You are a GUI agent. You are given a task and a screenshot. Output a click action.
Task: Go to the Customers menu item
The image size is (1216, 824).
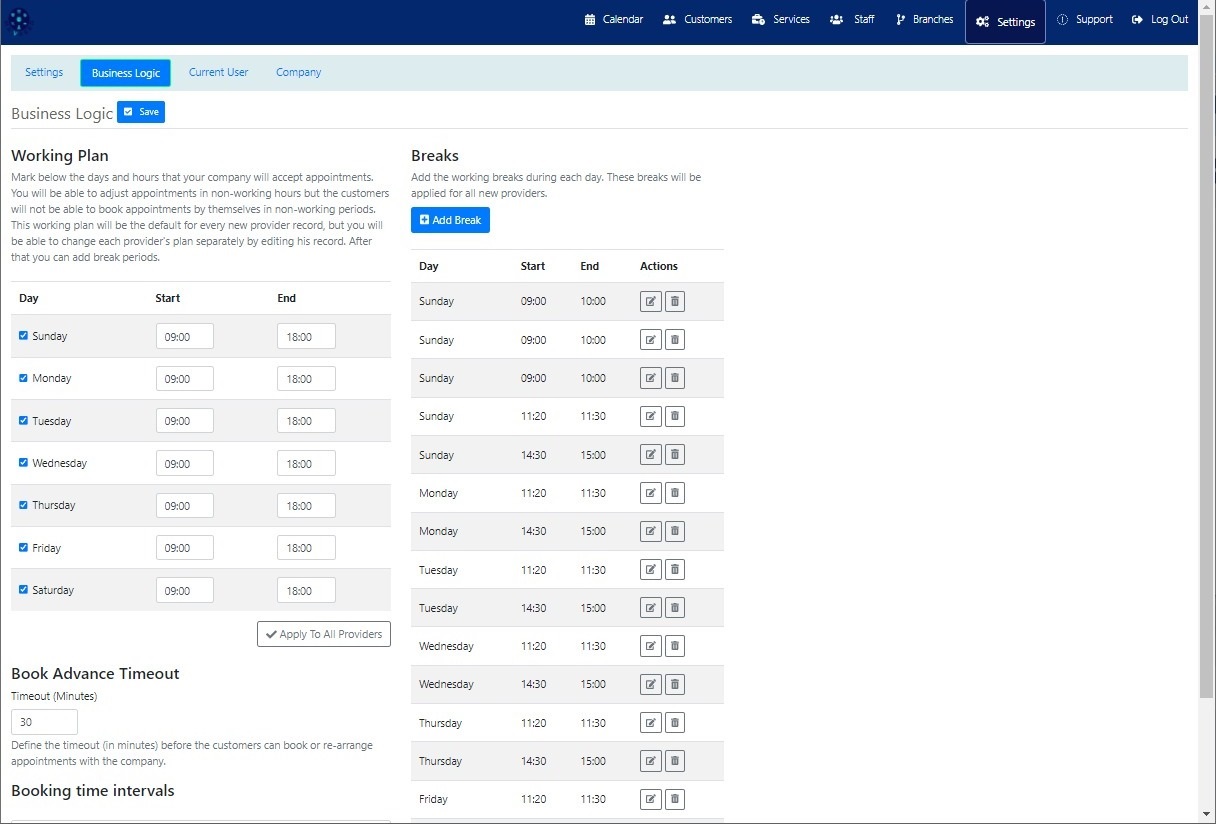pyautogui.click(x=697, y=20)
